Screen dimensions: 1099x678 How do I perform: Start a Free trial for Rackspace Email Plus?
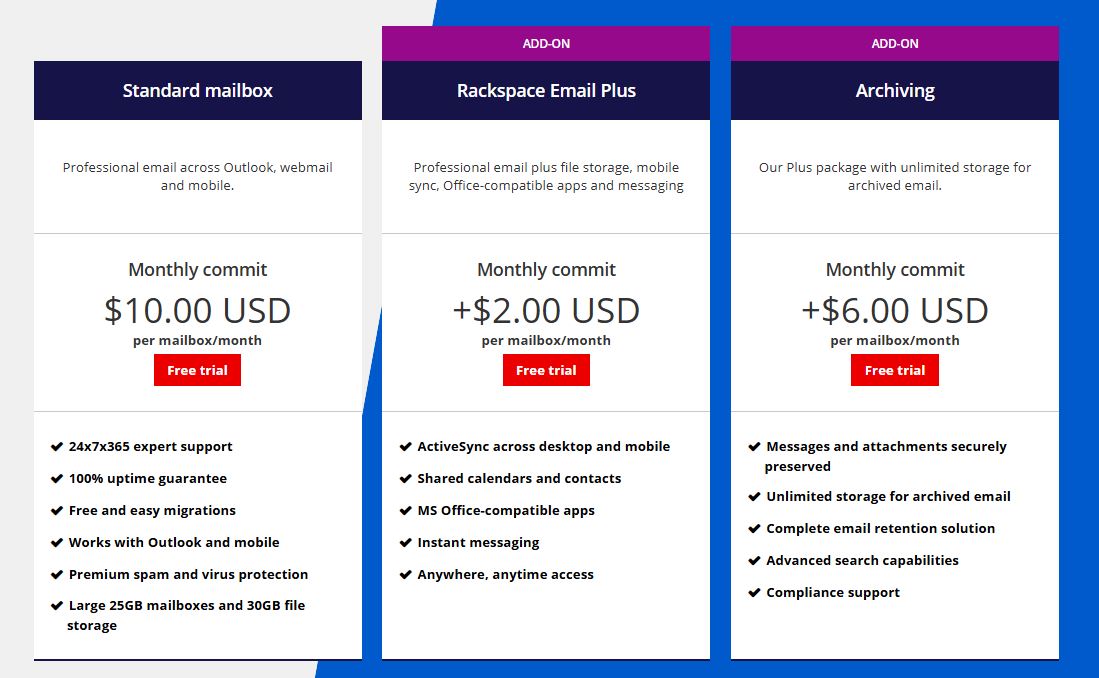(546, 369)
